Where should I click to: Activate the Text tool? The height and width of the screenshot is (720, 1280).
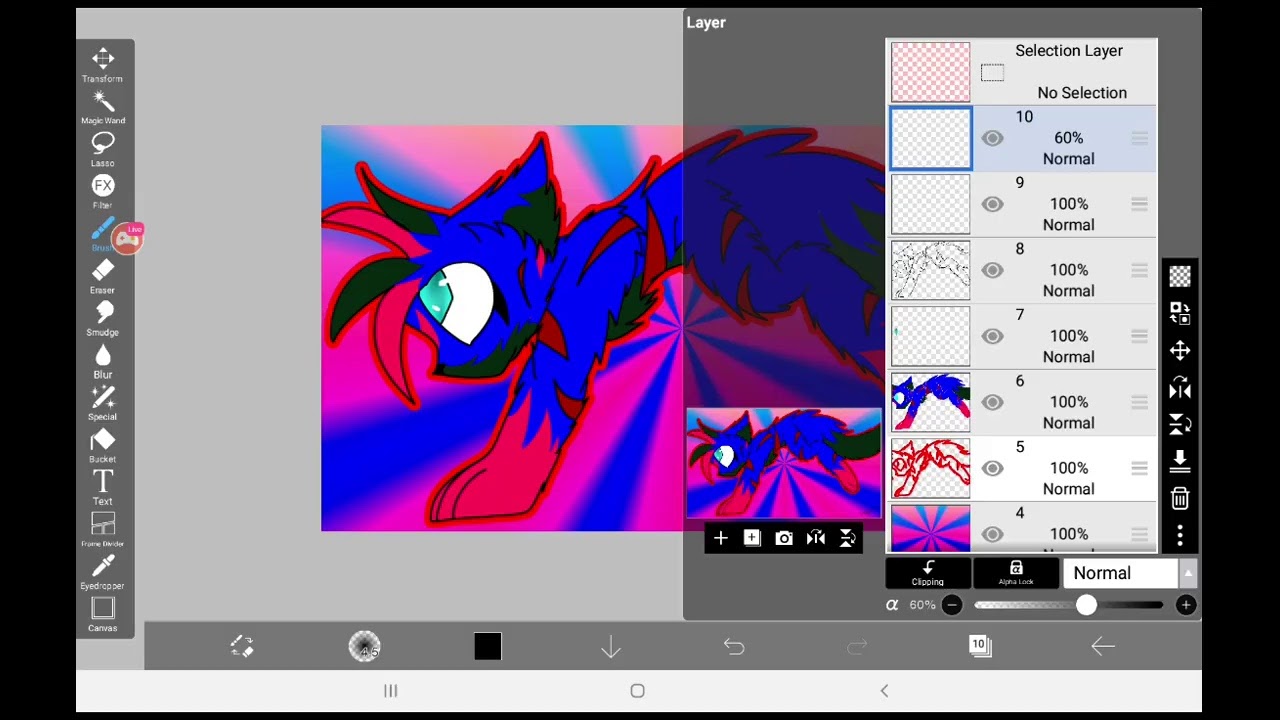coord(103,487)
